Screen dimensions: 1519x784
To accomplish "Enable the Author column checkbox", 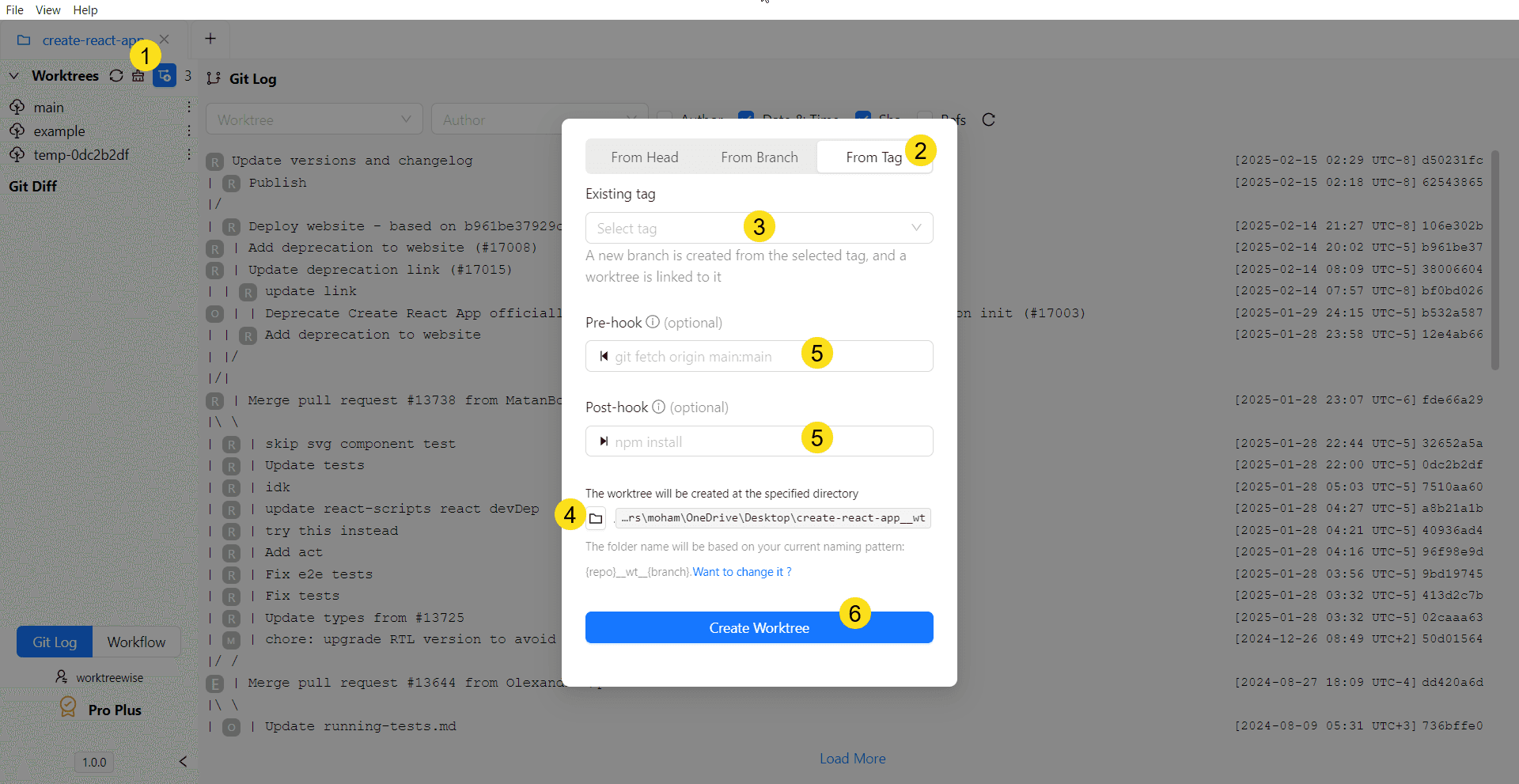I will tap(666, 117).
